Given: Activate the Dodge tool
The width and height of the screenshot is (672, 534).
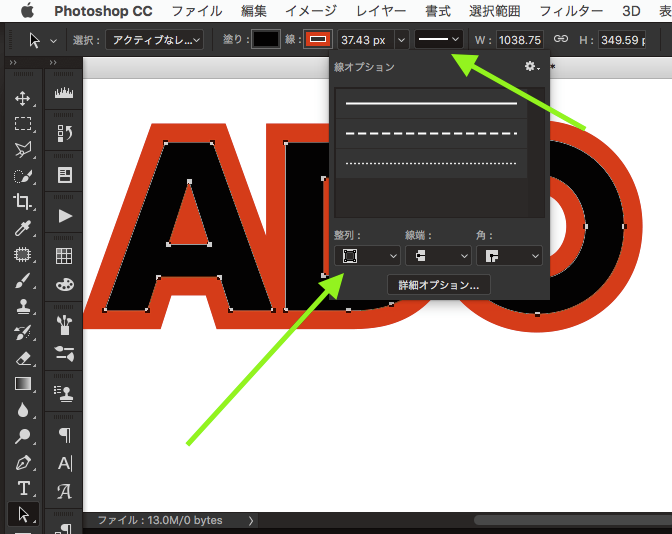Looking at the screenshot, I should click(23, 436).
